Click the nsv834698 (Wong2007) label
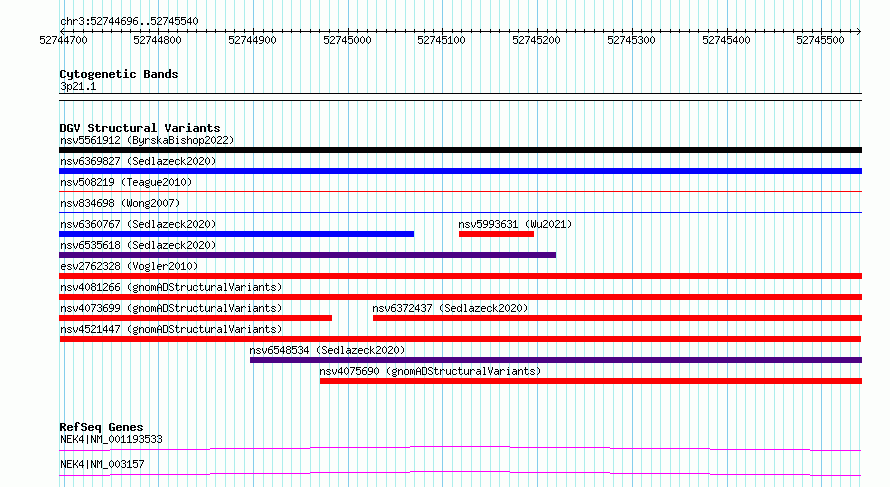Viewport: 890px width, 487px height. click(120, 203)
